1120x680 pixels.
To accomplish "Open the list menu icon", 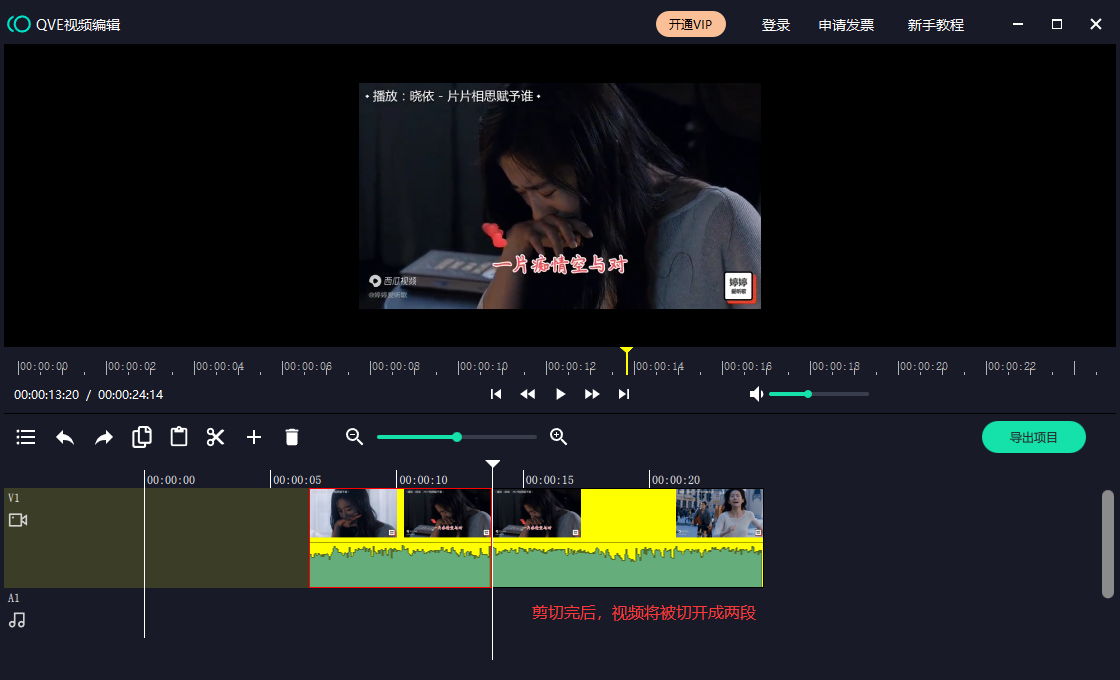I will tap(26, 437).
